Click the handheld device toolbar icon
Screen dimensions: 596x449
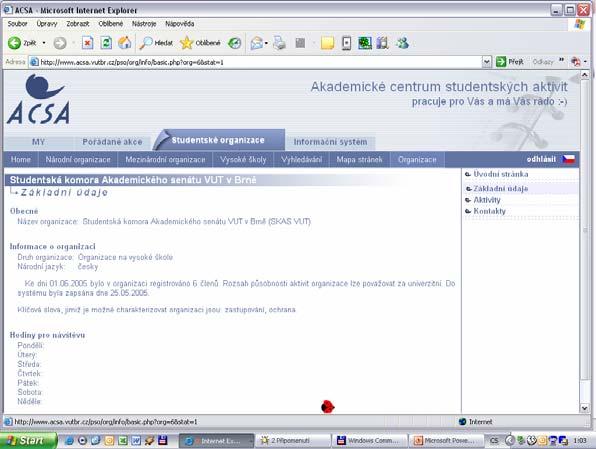pyautogui.click(x=346, y=43)
